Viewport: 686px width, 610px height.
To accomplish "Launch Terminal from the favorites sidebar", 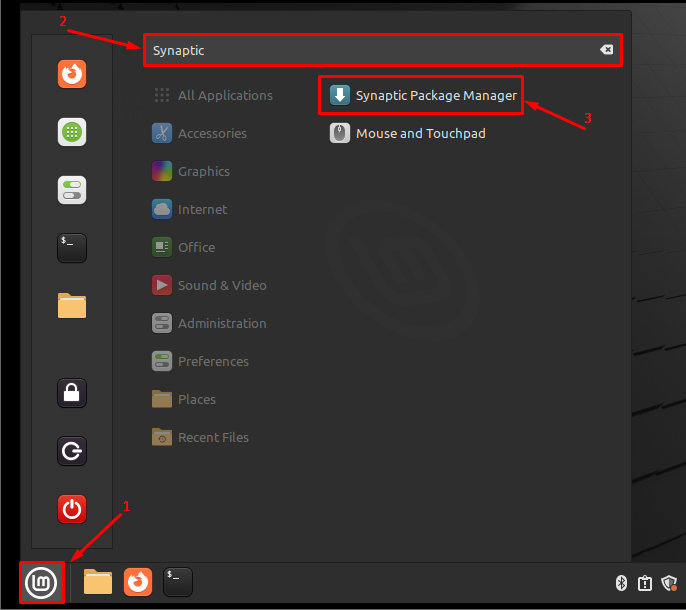I will tap(72, 247).
